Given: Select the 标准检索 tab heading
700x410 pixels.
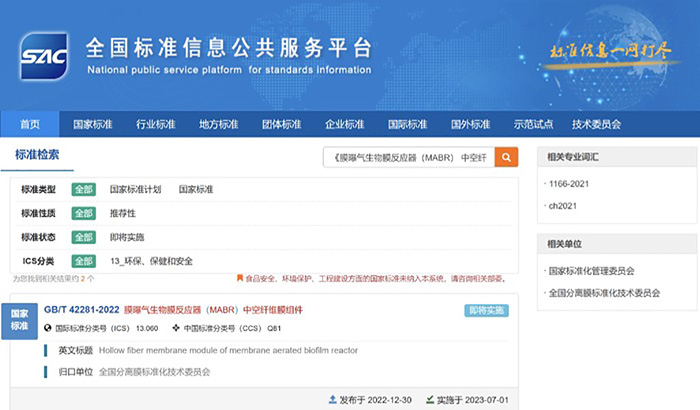Looking at the screenshot, I should (37, 155).
